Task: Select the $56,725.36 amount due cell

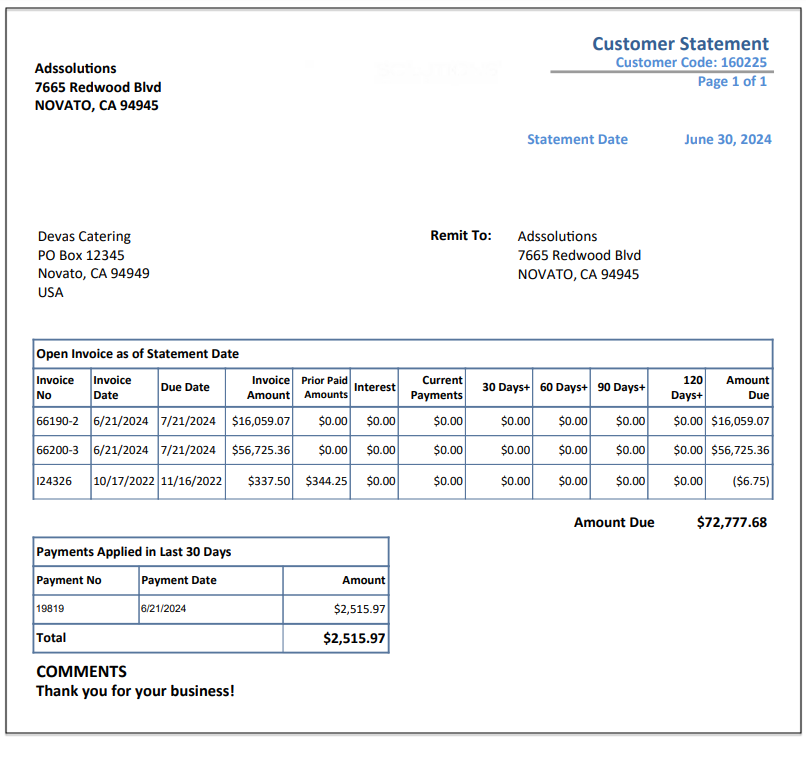Action: point(740,450)
